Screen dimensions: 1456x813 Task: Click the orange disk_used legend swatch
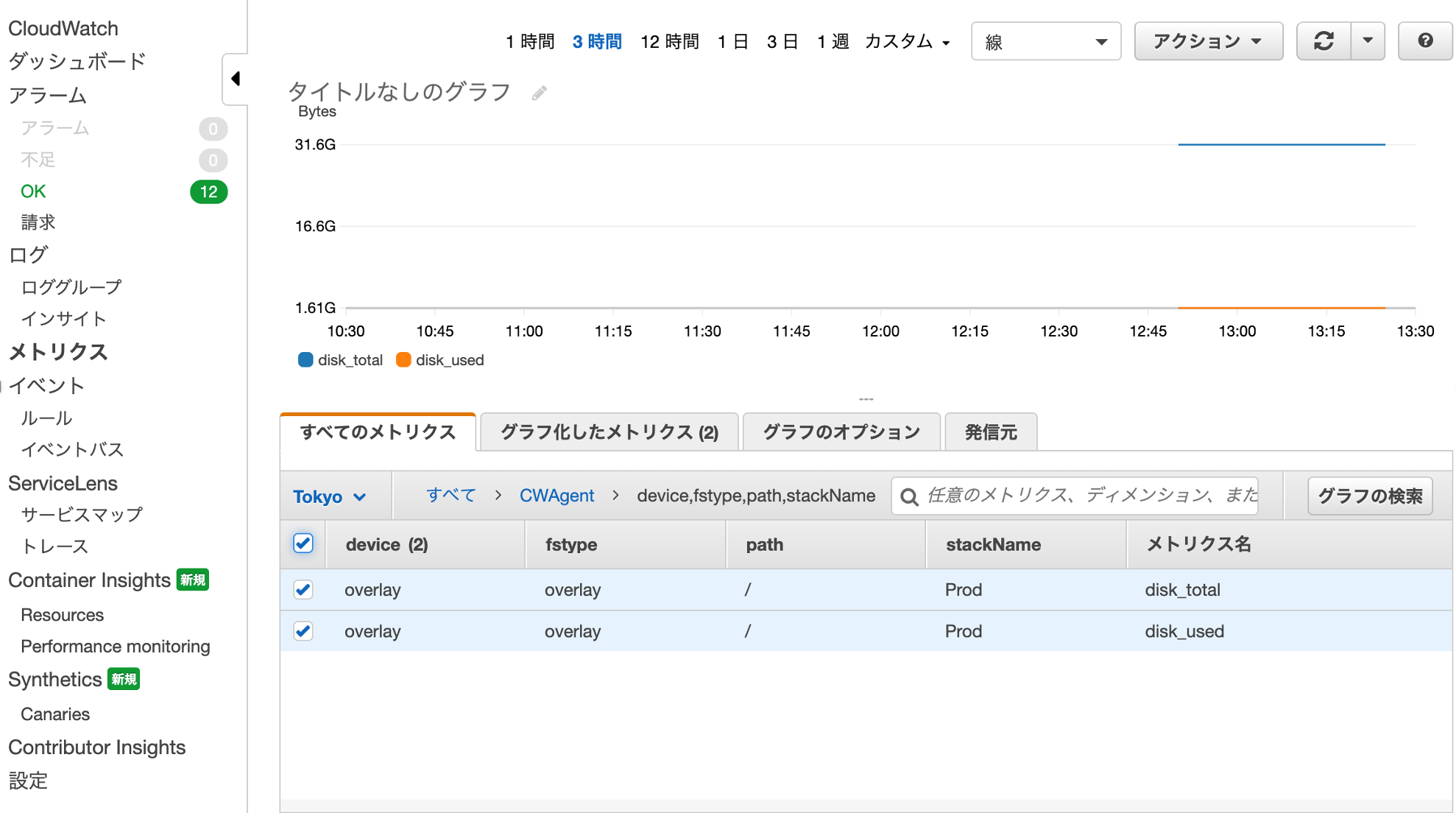click(403, 360)
